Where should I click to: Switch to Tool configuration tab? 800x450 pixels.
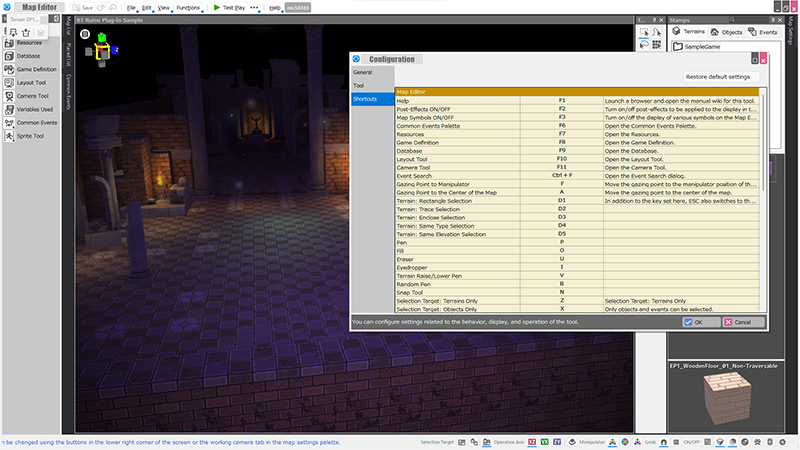pos(372,86)
